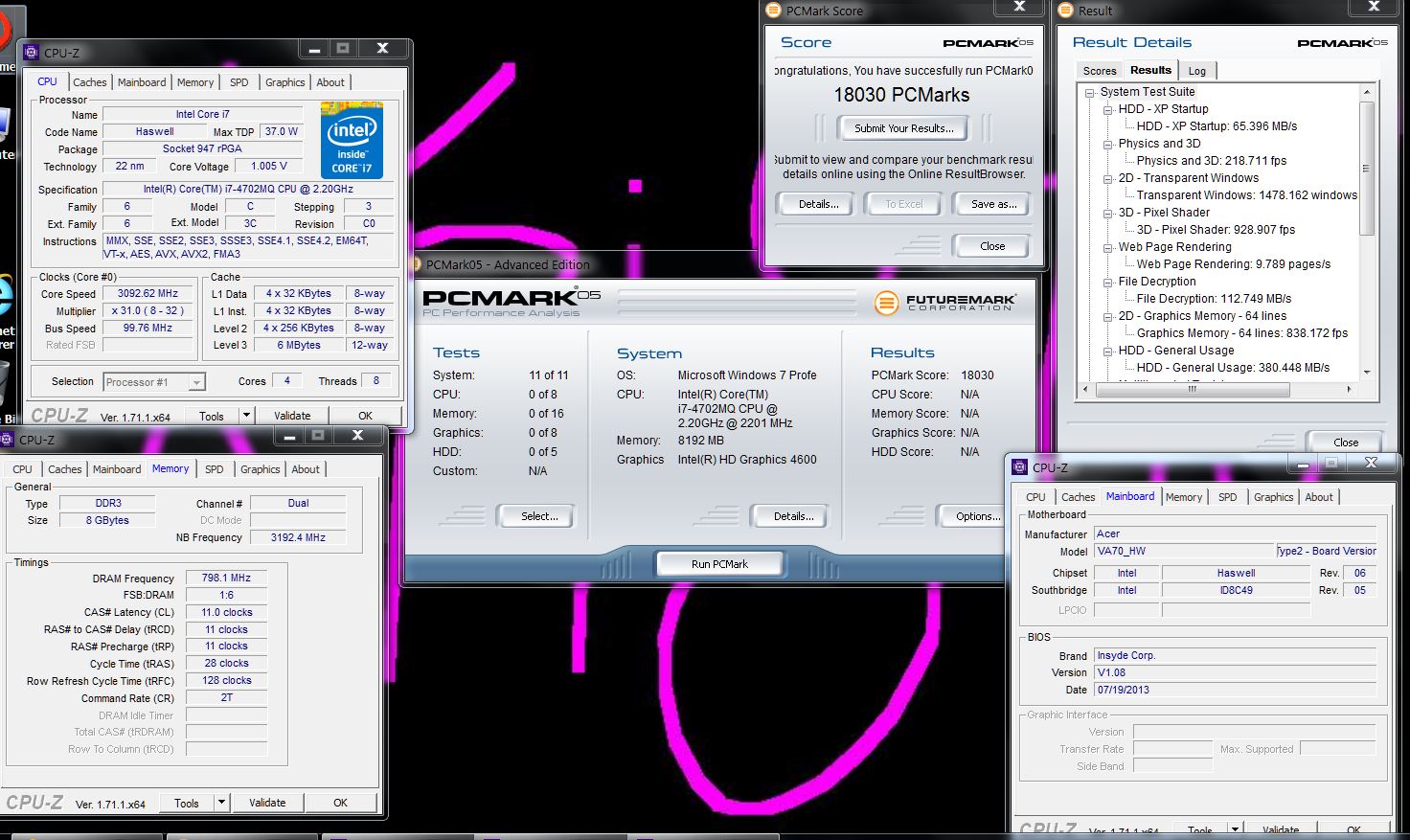The width and height of the screenshot is (1410, 840).
Task: Click CPU-Z title icon of Memory window
Action: tap(8, 440)
